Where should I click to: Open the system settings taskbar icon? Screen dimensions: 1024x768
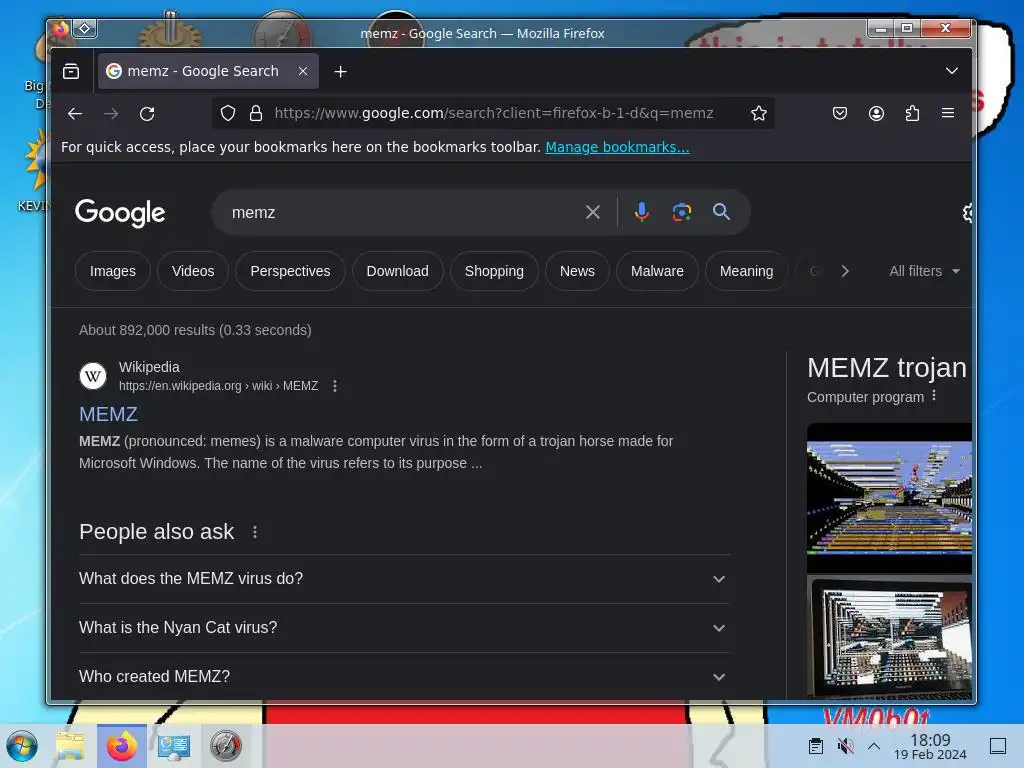point(174,746)
